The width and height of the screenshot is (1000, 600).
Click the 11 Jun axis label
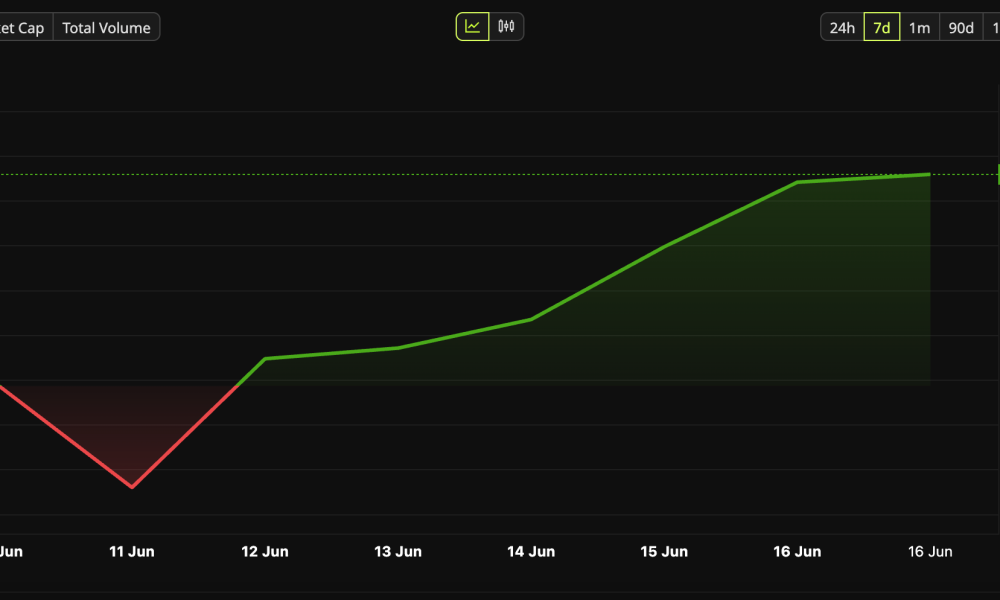coord(132,552)
